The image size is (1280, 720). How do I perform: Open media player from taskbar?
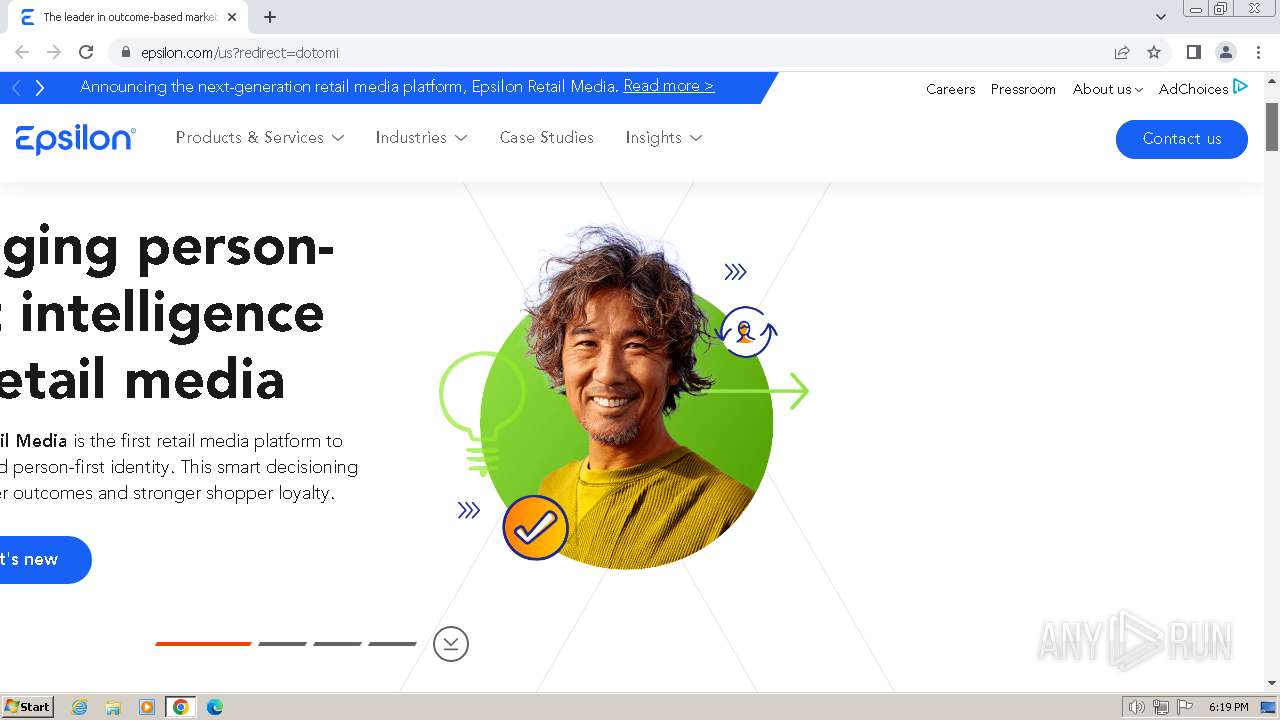pos(147,707)
